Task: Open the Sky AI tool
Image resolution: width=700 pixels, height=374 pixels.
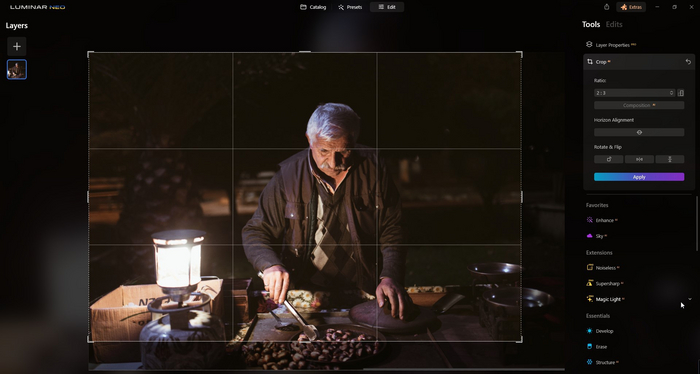Action: click(x=597, y=236)
